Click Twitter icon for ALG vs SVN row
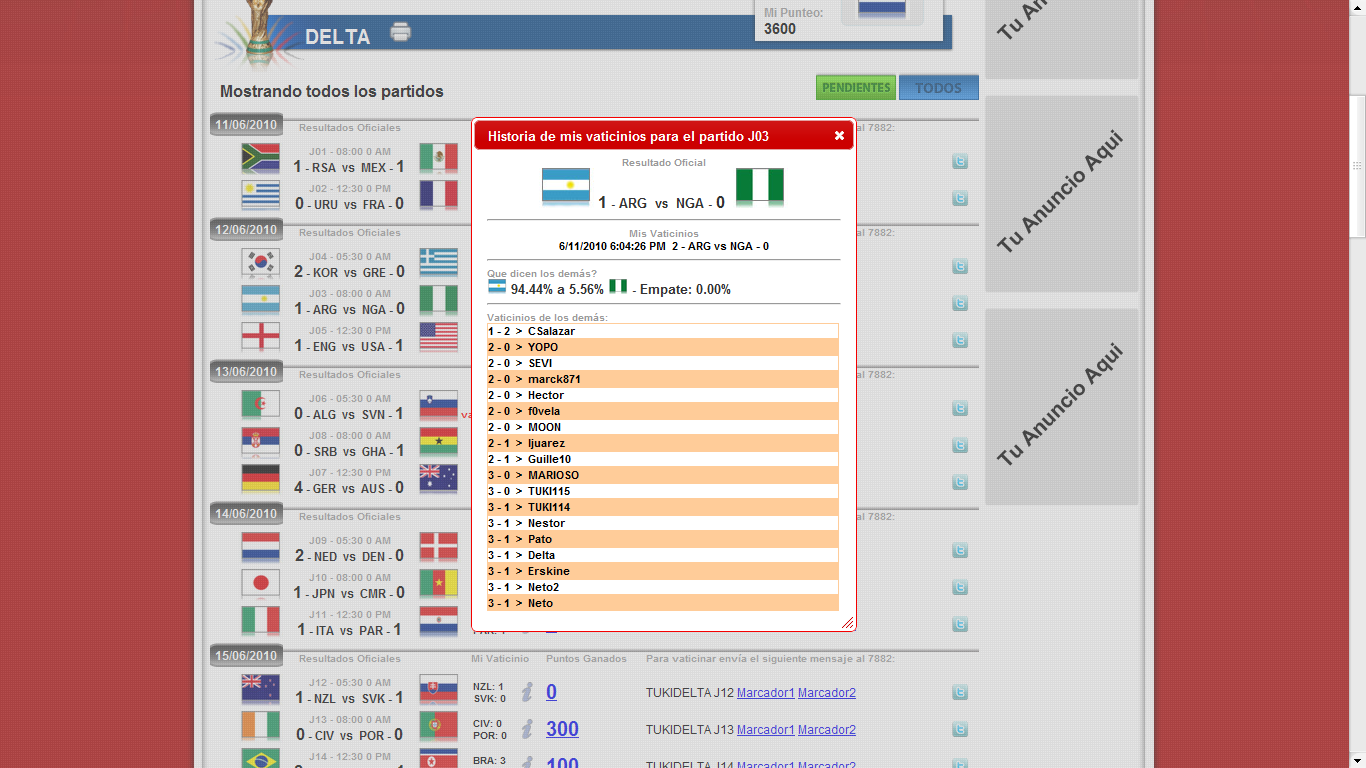 point(960,408)
